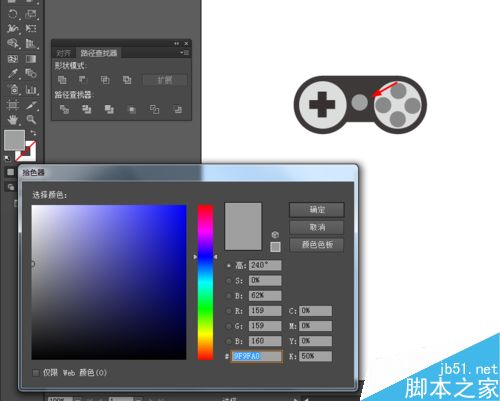500x401 pixels.
Task: Select the Column Graph tool
Action: (31, 89)
